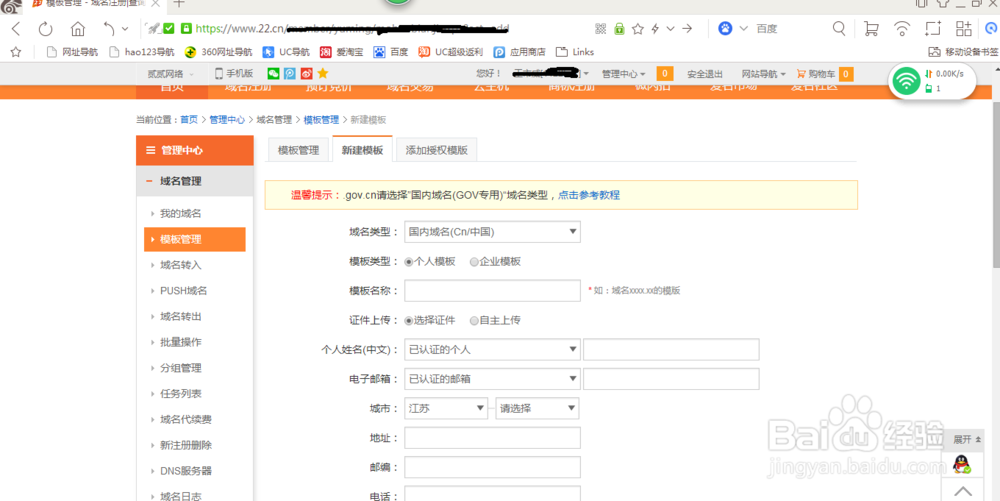Viewport: 1000px width, 501px height.
Task: Click the 地址 input field
Action: click(x=492, y=438)
